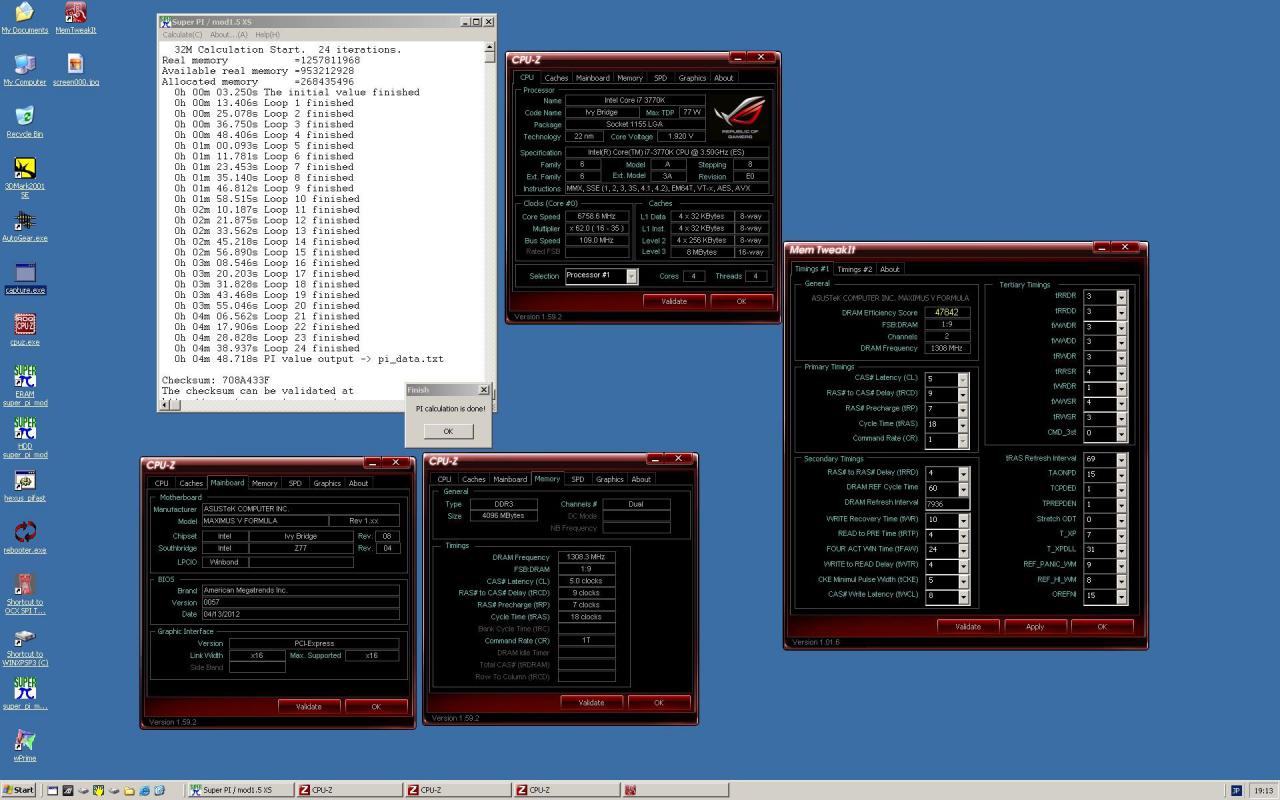Expand the Command Rate (CR) dropdown
The image size is (1280, 800).
point(963,440)
